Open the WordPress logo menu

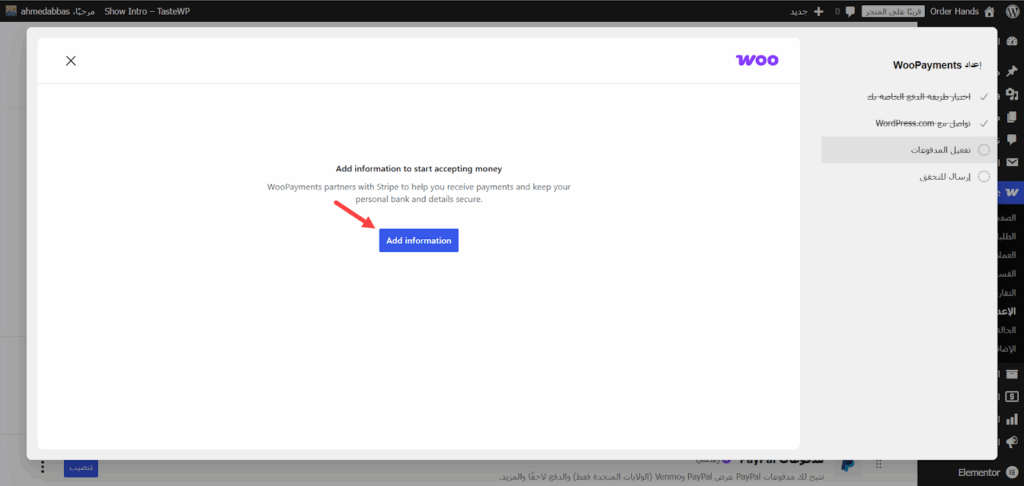[1010, 11]
